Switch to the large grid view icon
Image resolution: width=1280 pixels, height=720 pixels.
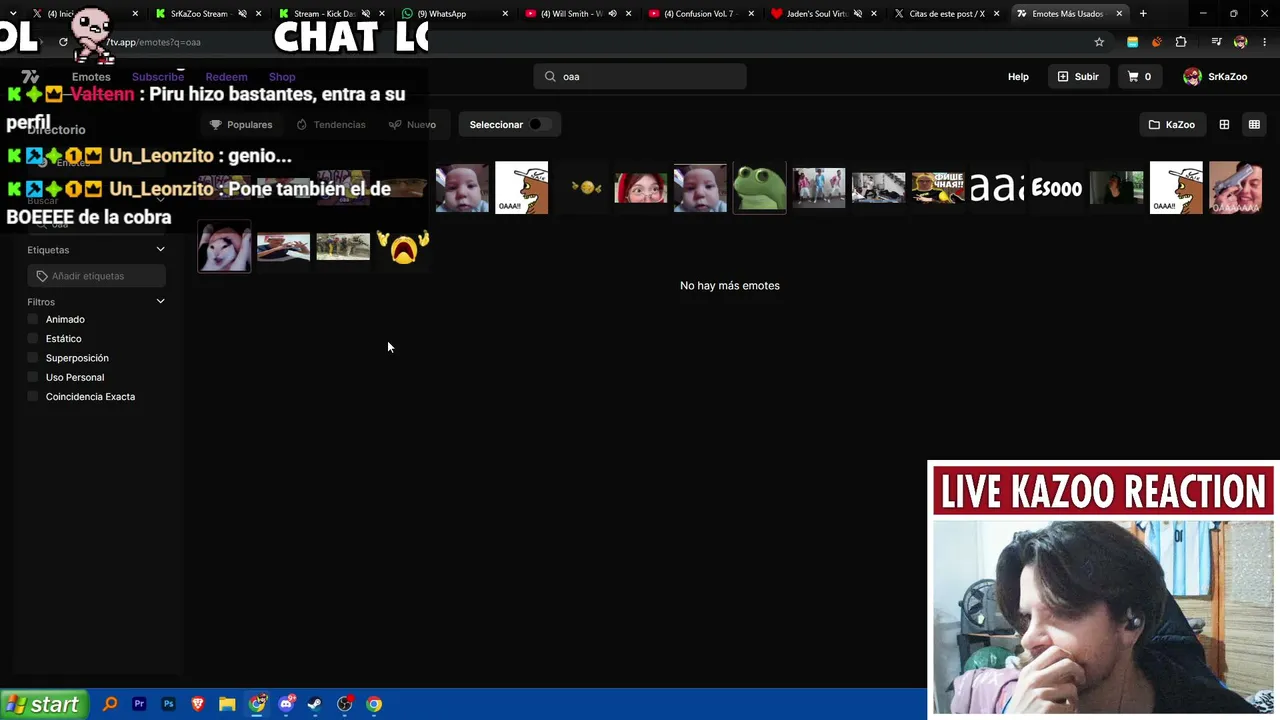click(x=1224, y=125)
